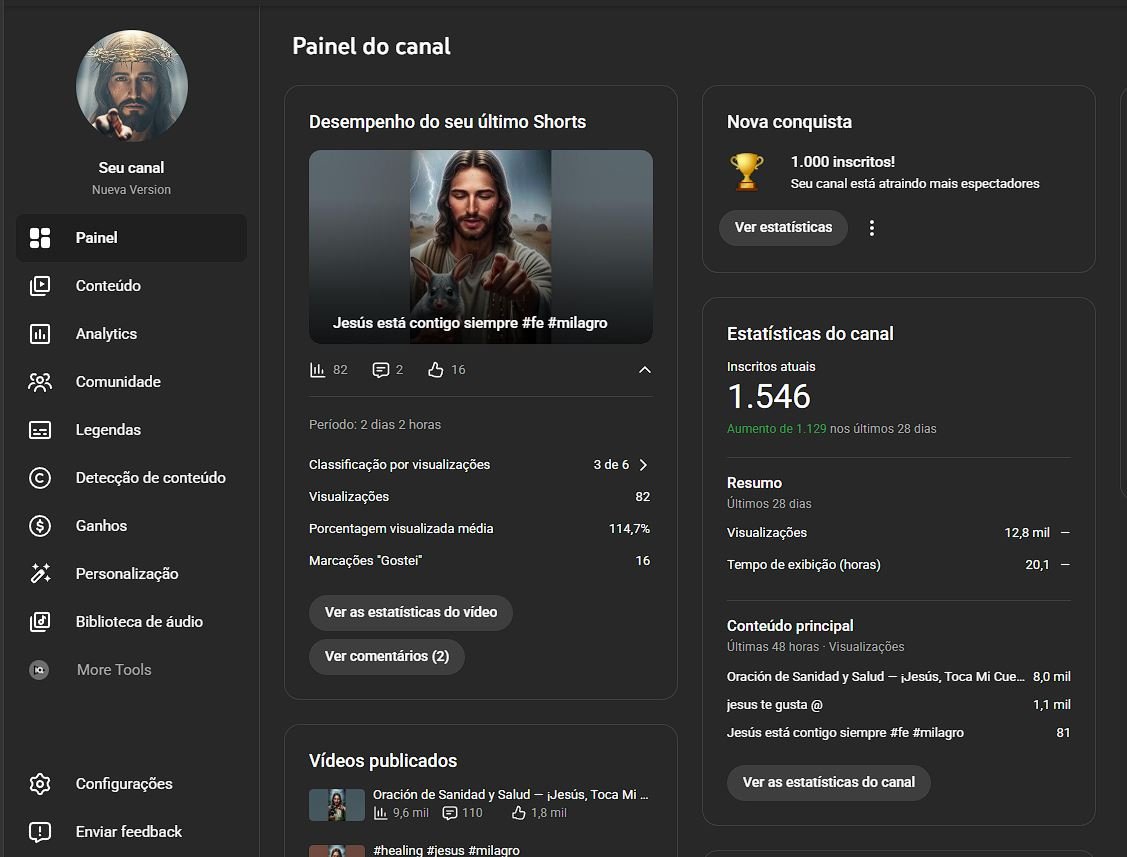The width and height of the screenshot is (1127, 857).
Task: Click the Tempo de exibição 20,1 value
Action: (1037, 565)
